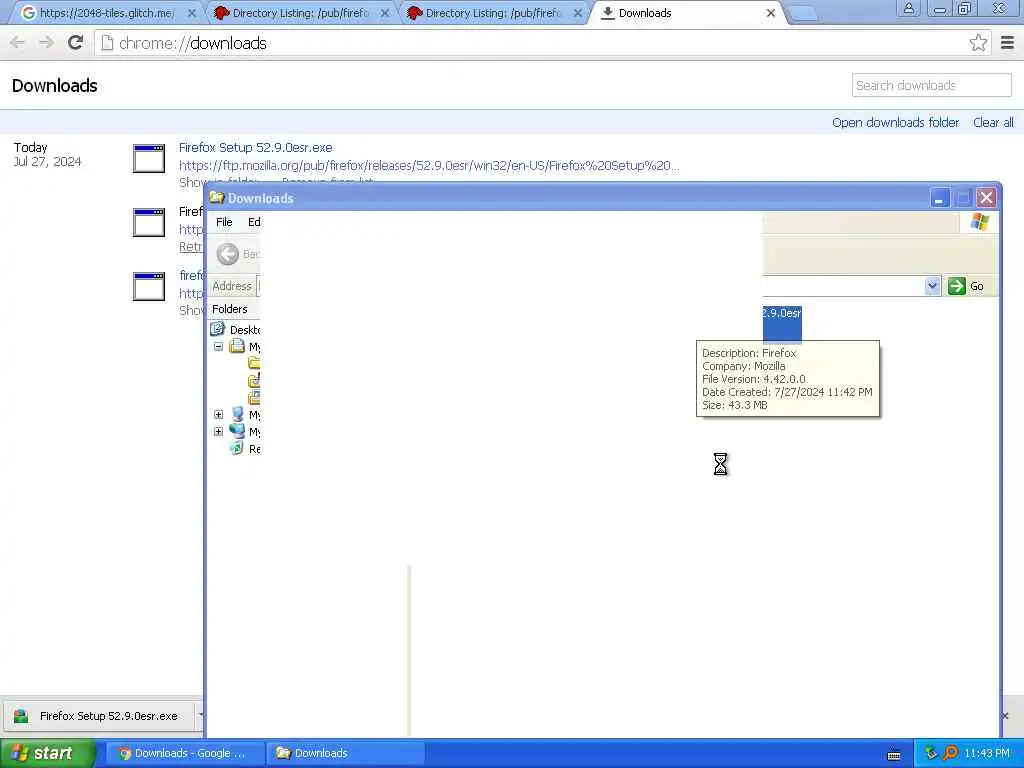Click the Retry link of the failed download

(x=191, y=247)
